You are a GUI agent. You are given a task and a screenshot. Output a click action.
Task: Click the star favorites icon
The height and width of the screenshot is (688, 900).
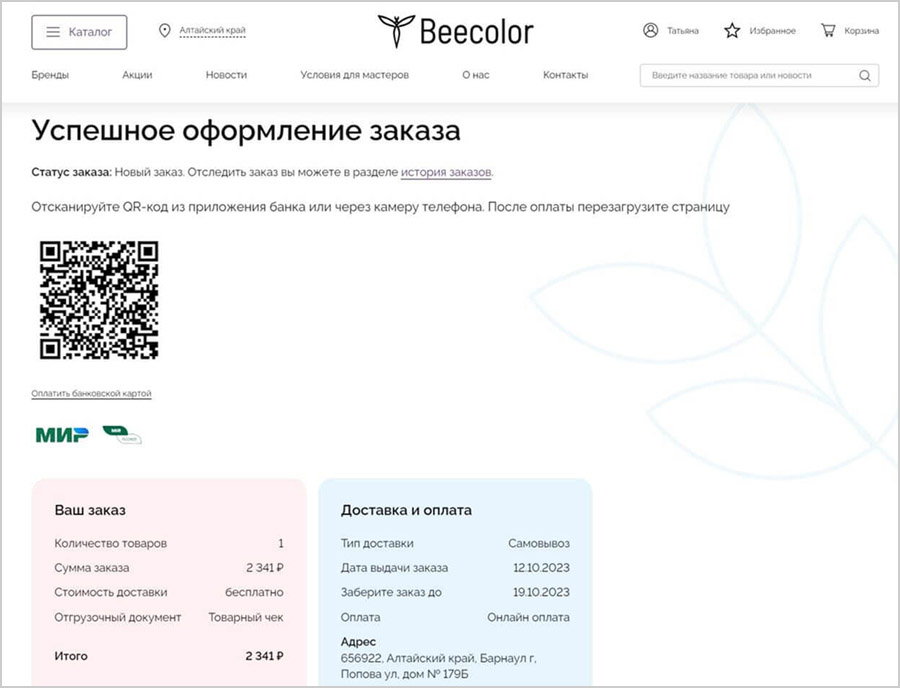tap(732, 30)
